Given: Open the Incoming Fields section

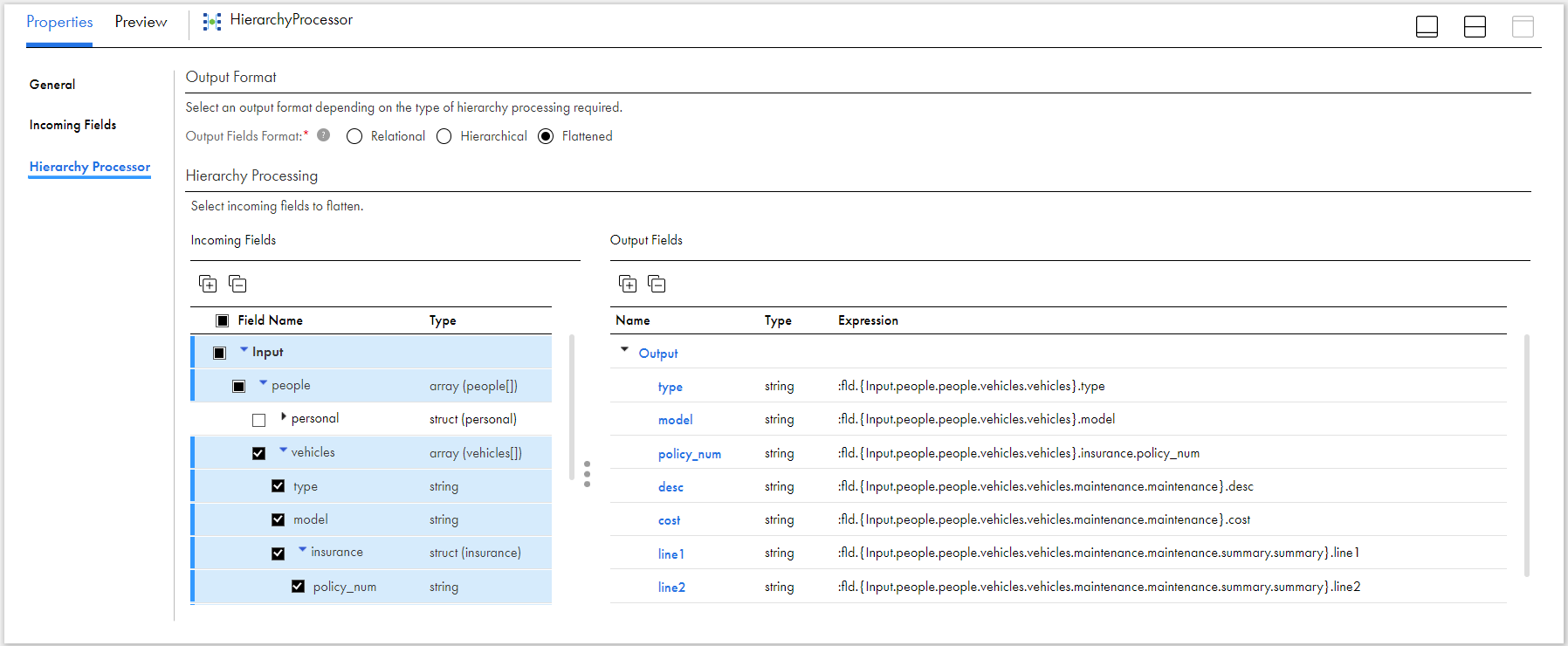Looking at the screenshot, I should click(72, 125).
